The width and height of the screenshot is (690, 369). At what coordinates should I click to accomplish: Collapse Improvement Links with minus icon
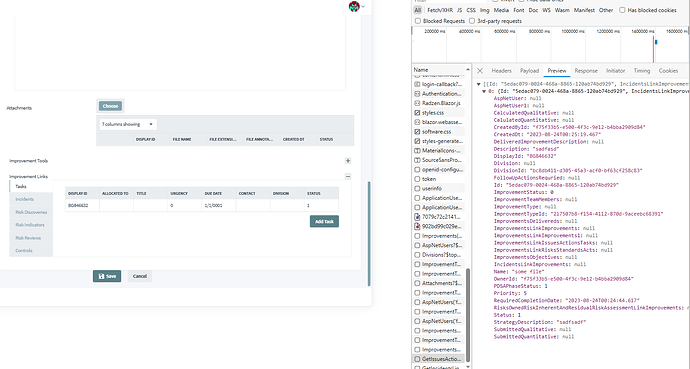348,176
